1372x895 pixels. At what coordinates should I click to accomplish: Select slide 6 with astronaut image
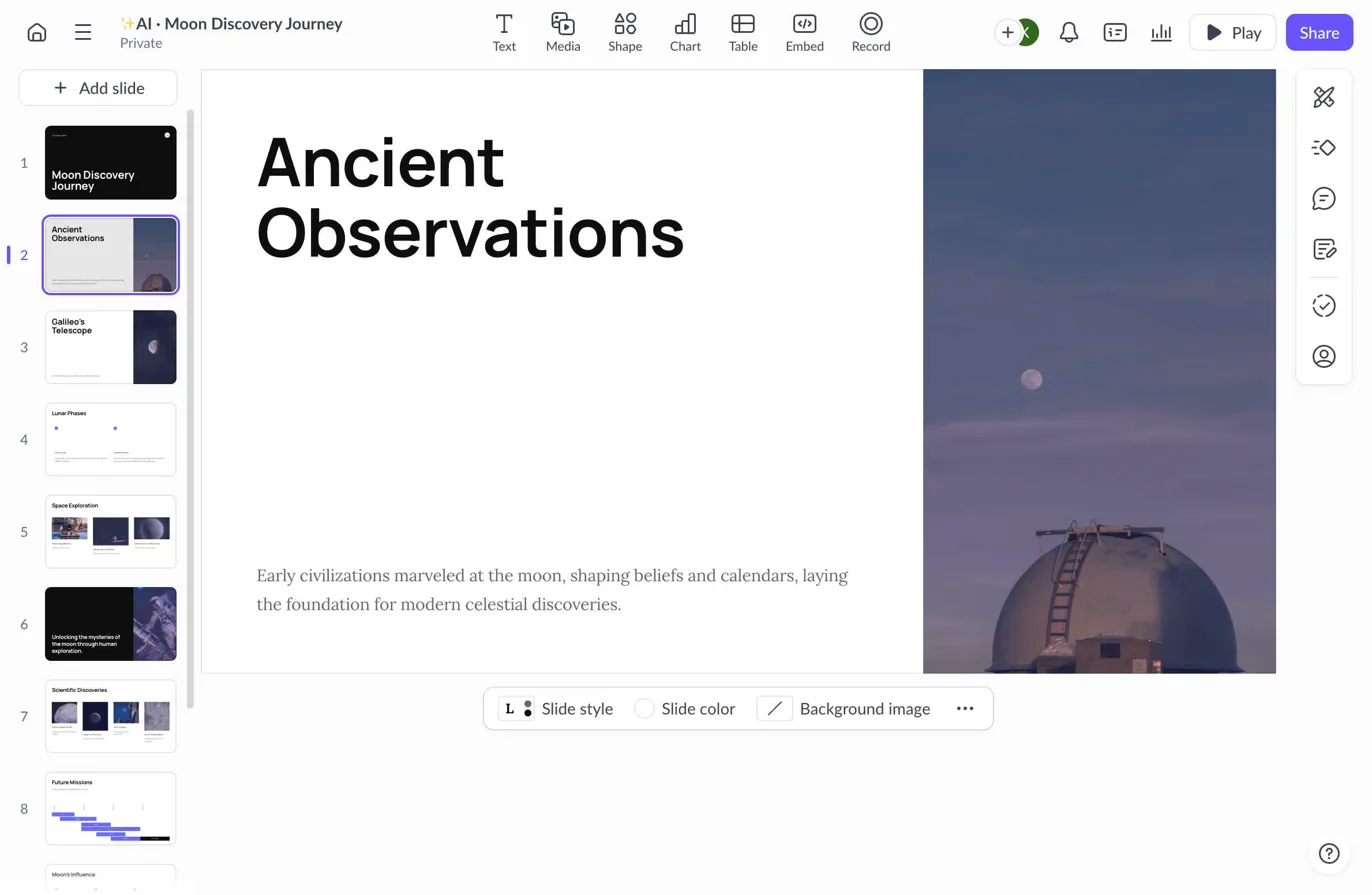[111, 624]
